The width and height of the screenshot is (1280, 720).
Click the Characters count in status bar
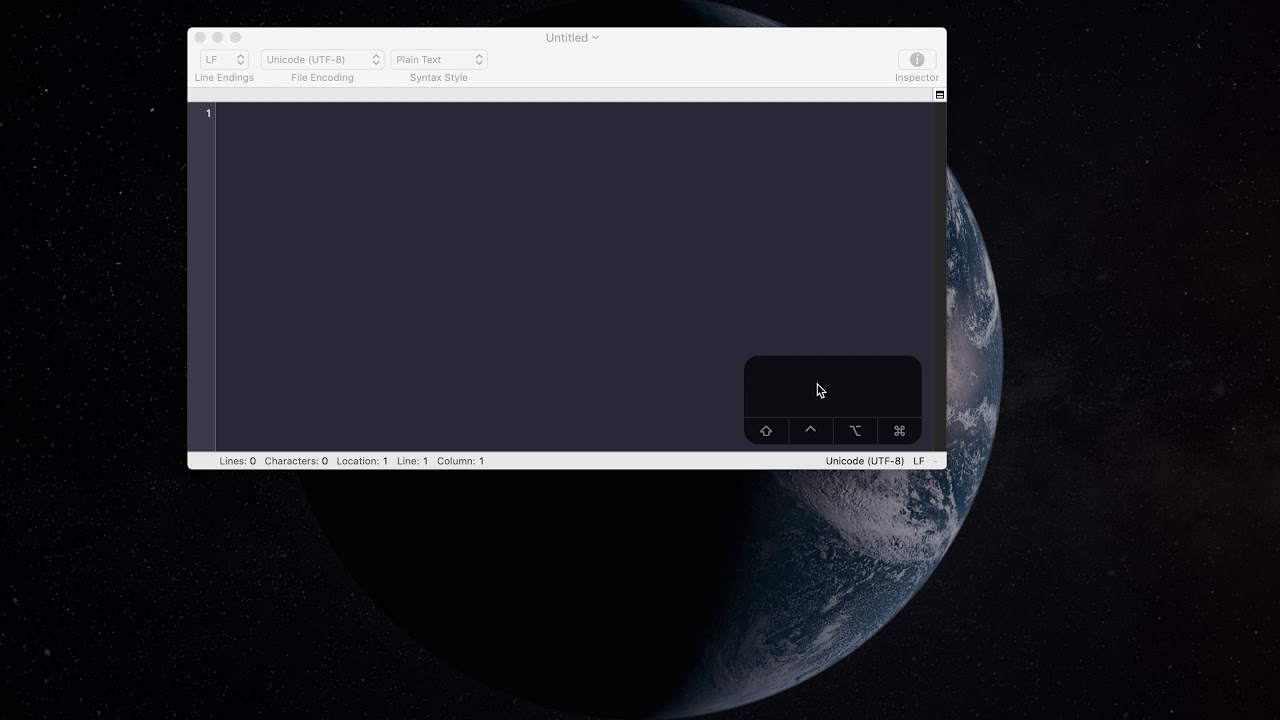296,461
